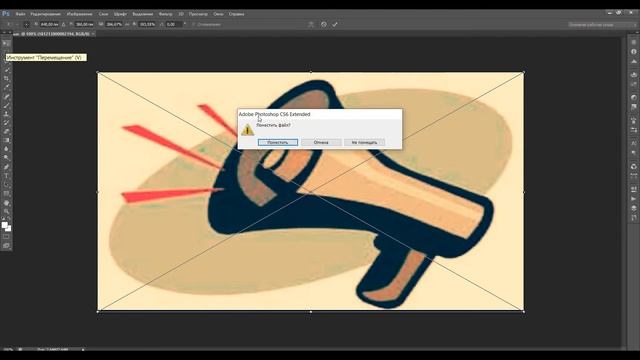Click the top center transform handle
Image resolution: width=640 pixels, height=360 pixels.
coord(311,72)
